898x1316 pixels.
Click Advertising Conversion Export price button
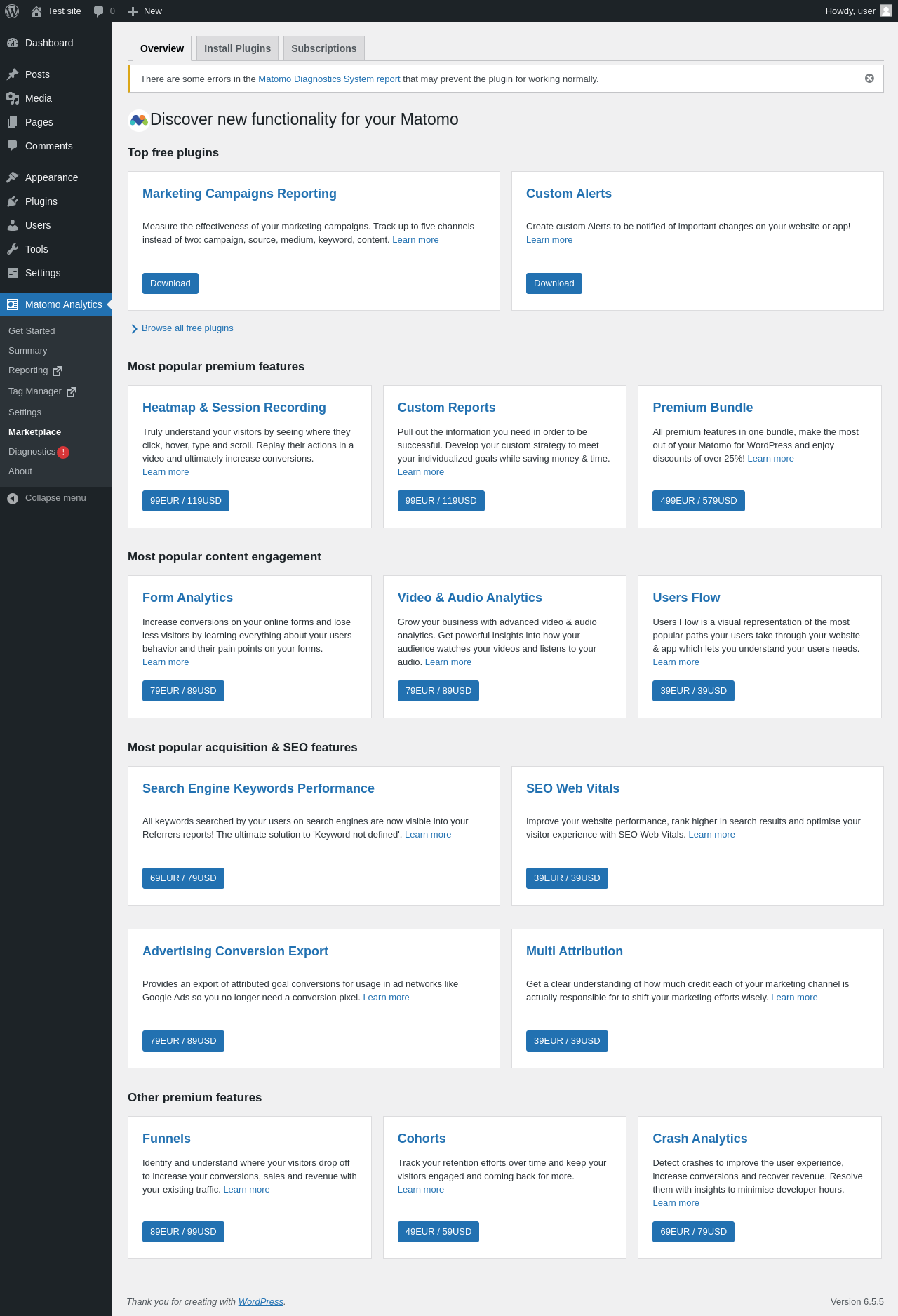183,1041
